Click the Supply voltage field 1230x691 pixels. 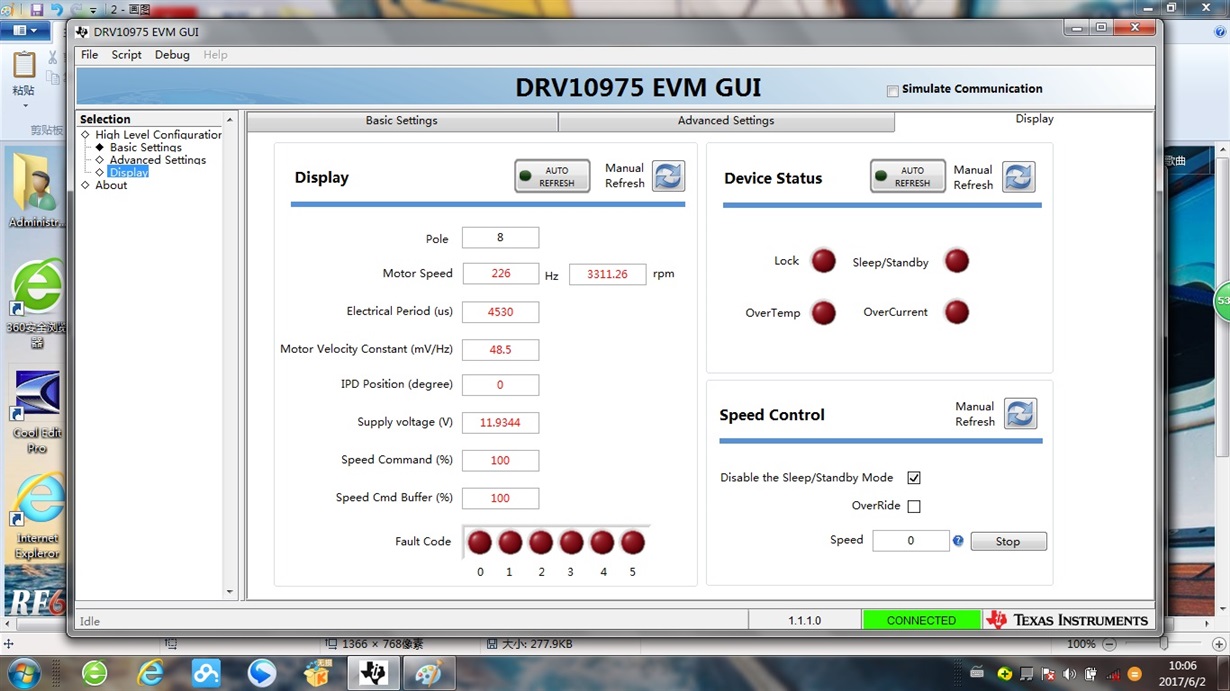pos(500,423)
